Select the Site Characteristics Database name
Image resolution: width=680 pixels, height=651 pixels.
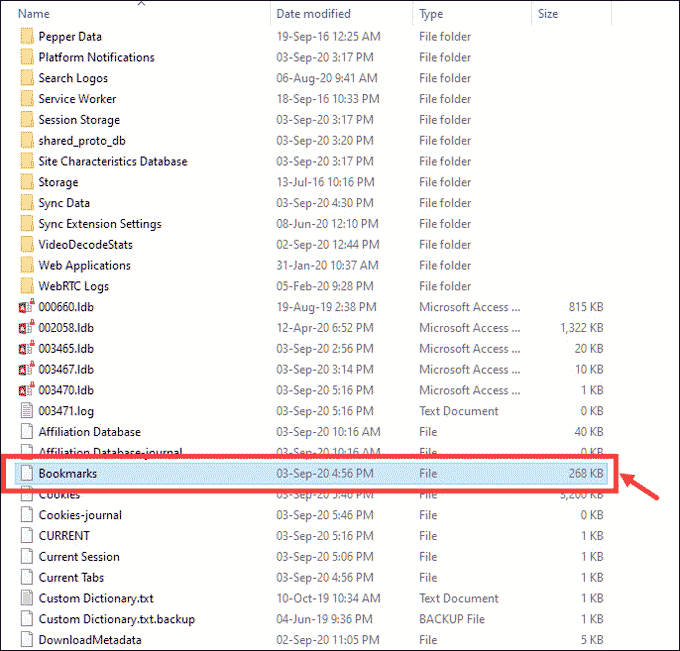113,161
